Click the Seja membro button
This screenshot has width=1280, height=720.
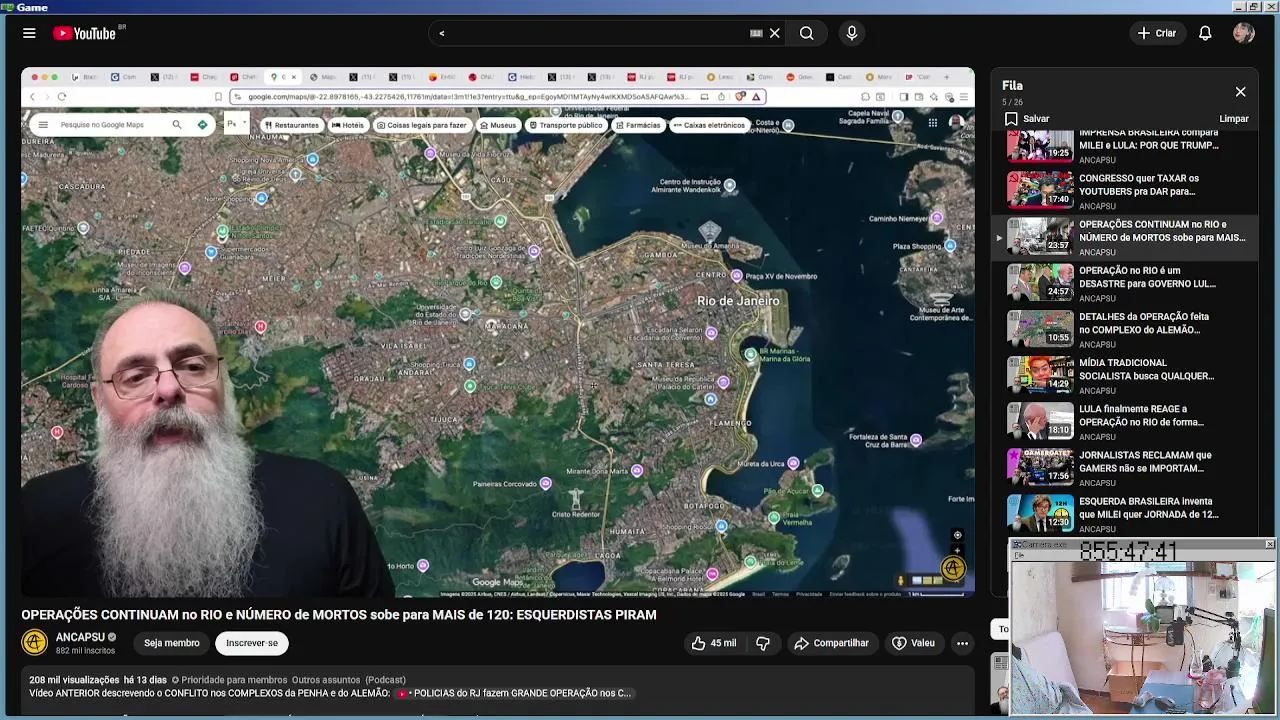171,643
